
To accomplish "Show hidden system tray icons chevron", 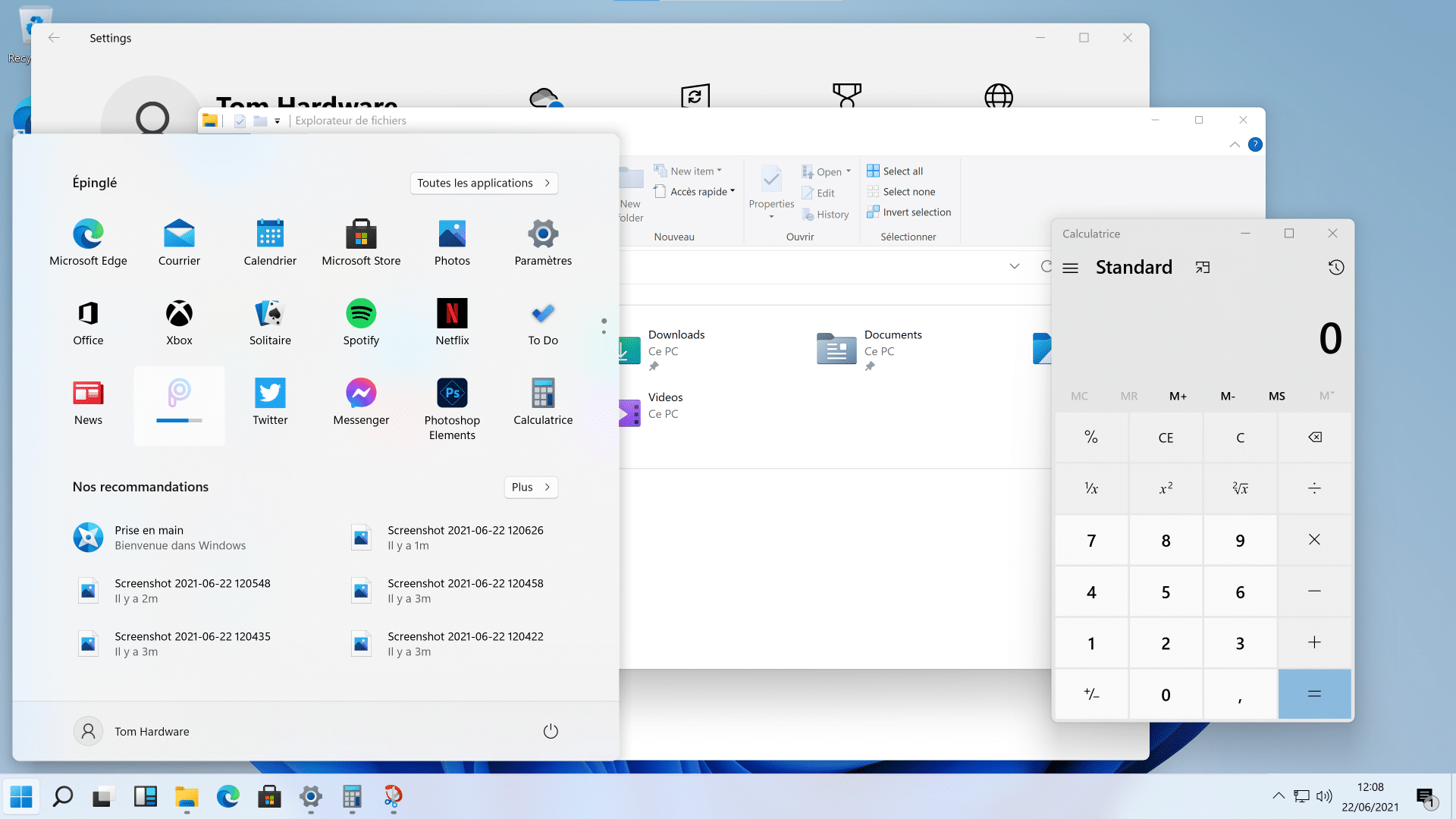I will (x=1279, y=796).
